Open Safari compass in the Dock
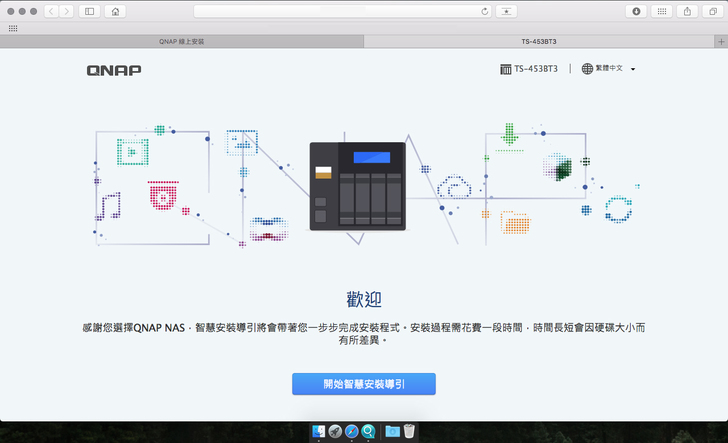Viewport: 728px width, 443px height. tap(351, 432)
